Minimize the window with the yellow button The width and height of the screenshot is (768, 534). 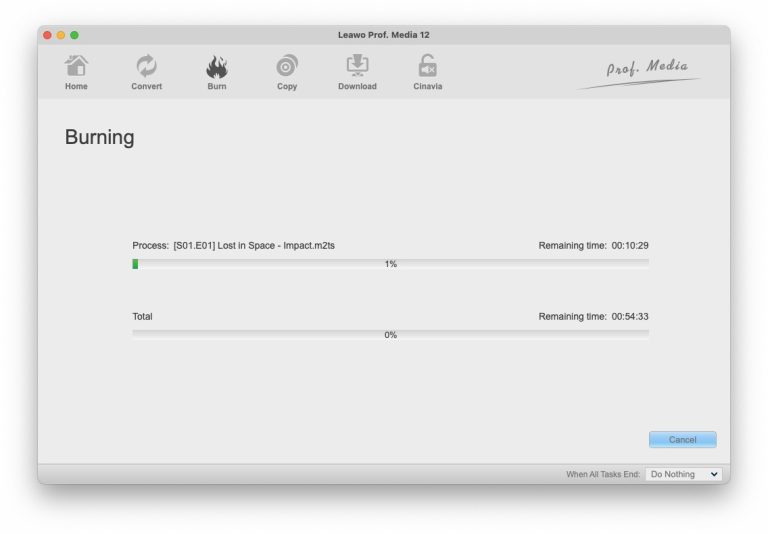[x=60, y=35]
